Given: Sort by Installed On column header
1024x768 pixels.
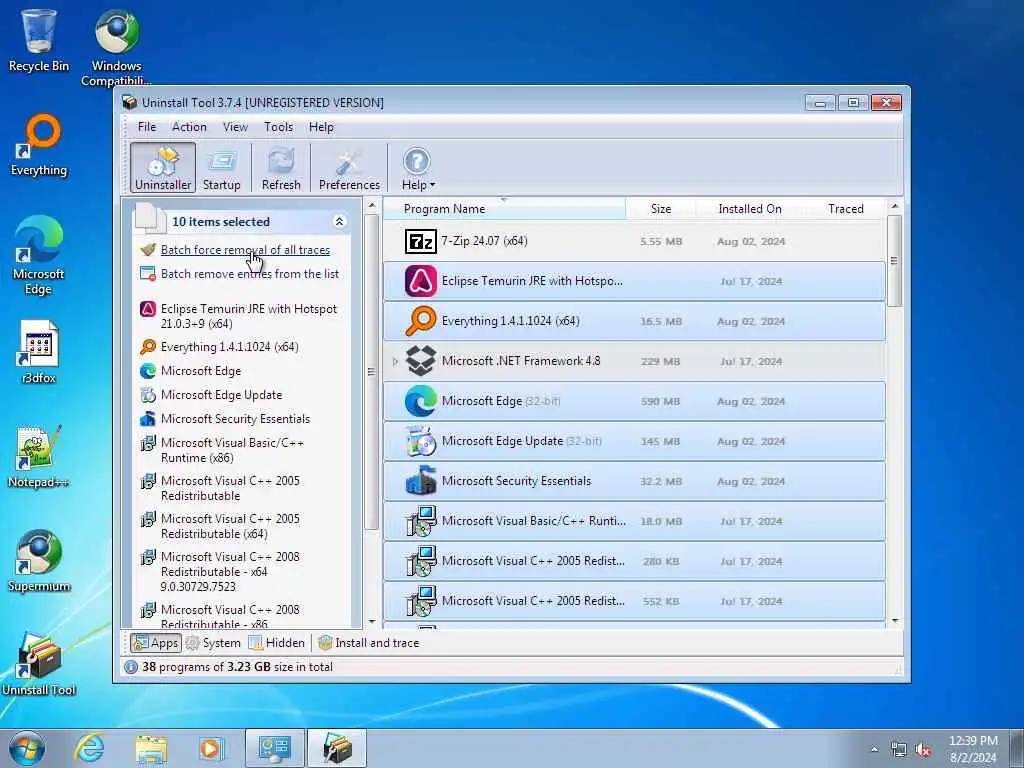Looking at the screenshot, I should (x=750, y=209).
